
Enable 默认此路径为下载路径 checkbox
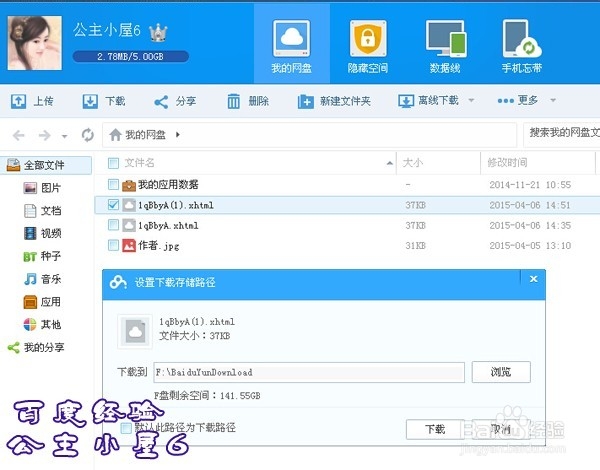tap(126, 428)
